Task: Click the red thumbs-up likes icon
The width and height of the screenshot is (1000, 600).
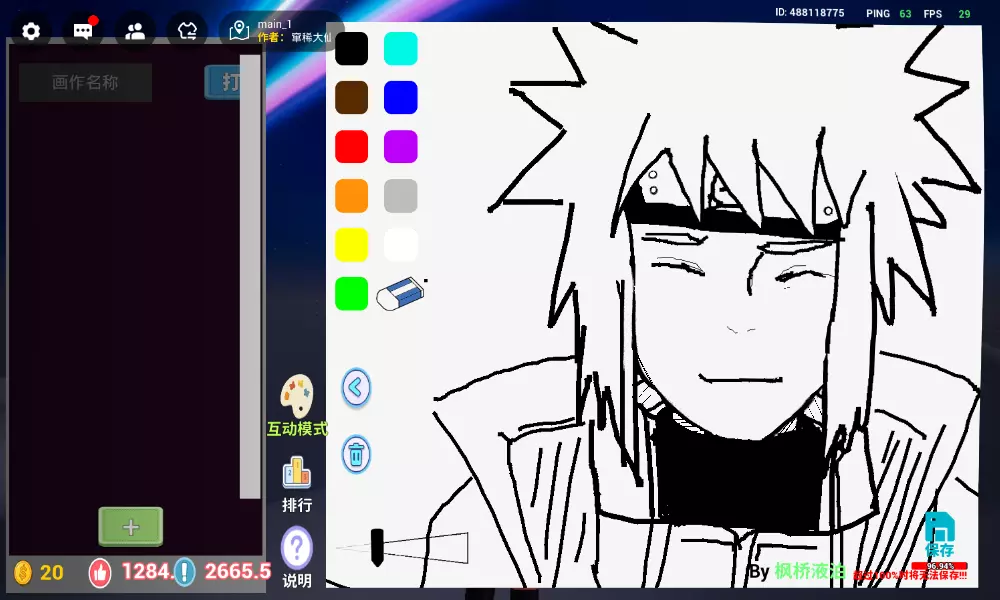Action: click(99, 572)
